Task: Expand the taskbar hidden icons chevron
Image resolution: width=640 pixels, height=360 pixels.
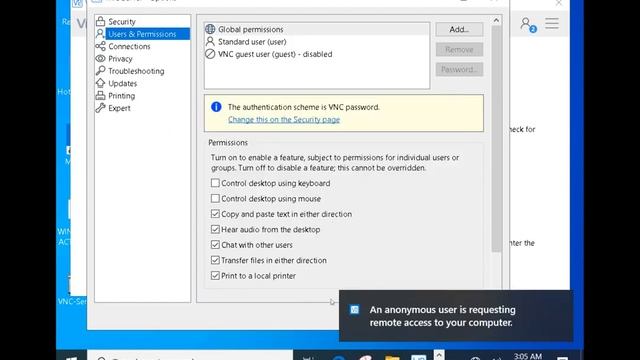Action: [x=439, y=355]
